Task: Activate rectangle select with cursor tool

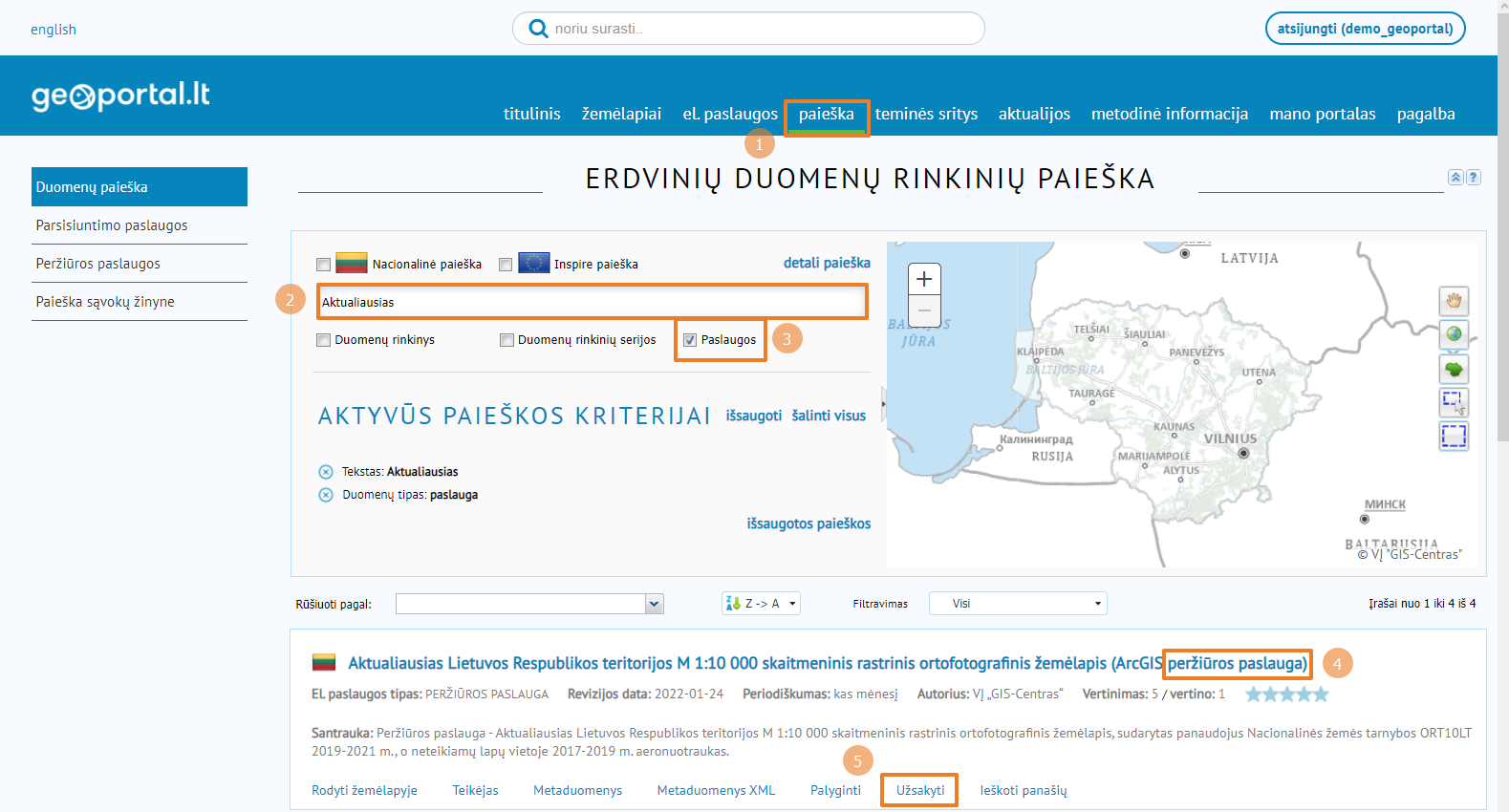Action: (x=1453, y=402)
